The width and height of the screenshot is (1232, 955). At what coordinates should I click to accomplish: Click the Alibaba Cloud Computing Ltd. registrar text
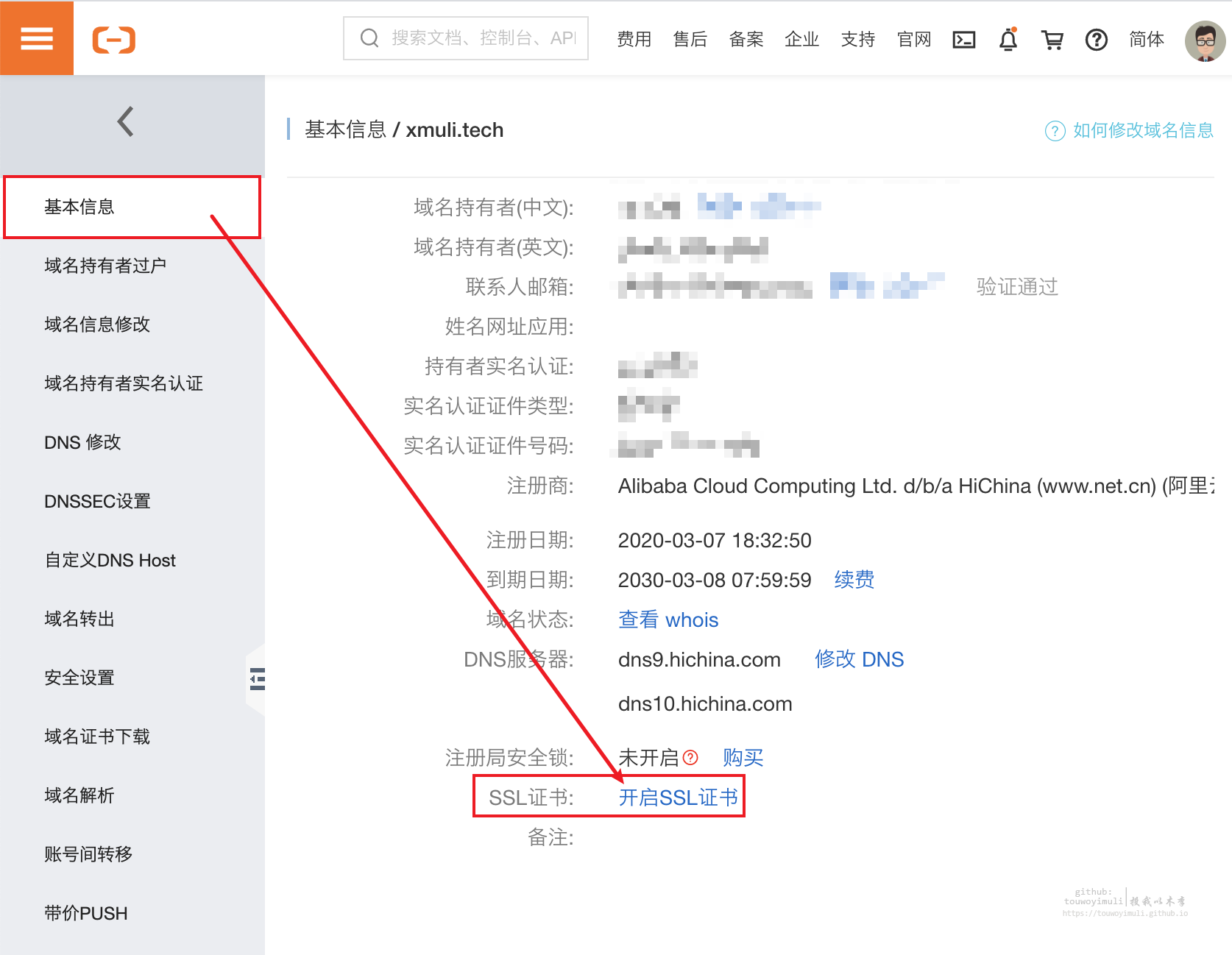point(916,486)
